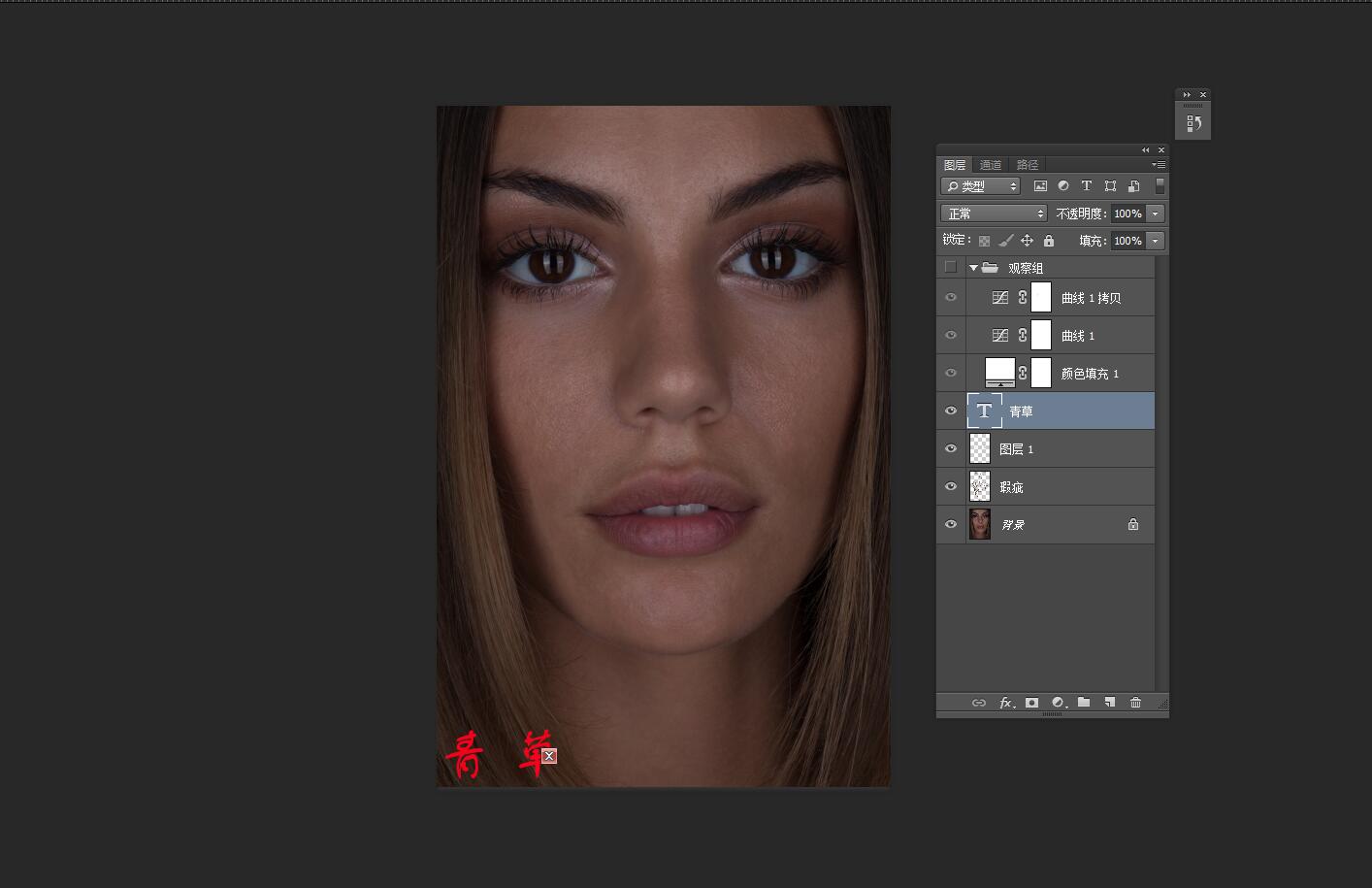Hide the 曲线 1 layer
1372x888 pixels.
tap(951, 336)
